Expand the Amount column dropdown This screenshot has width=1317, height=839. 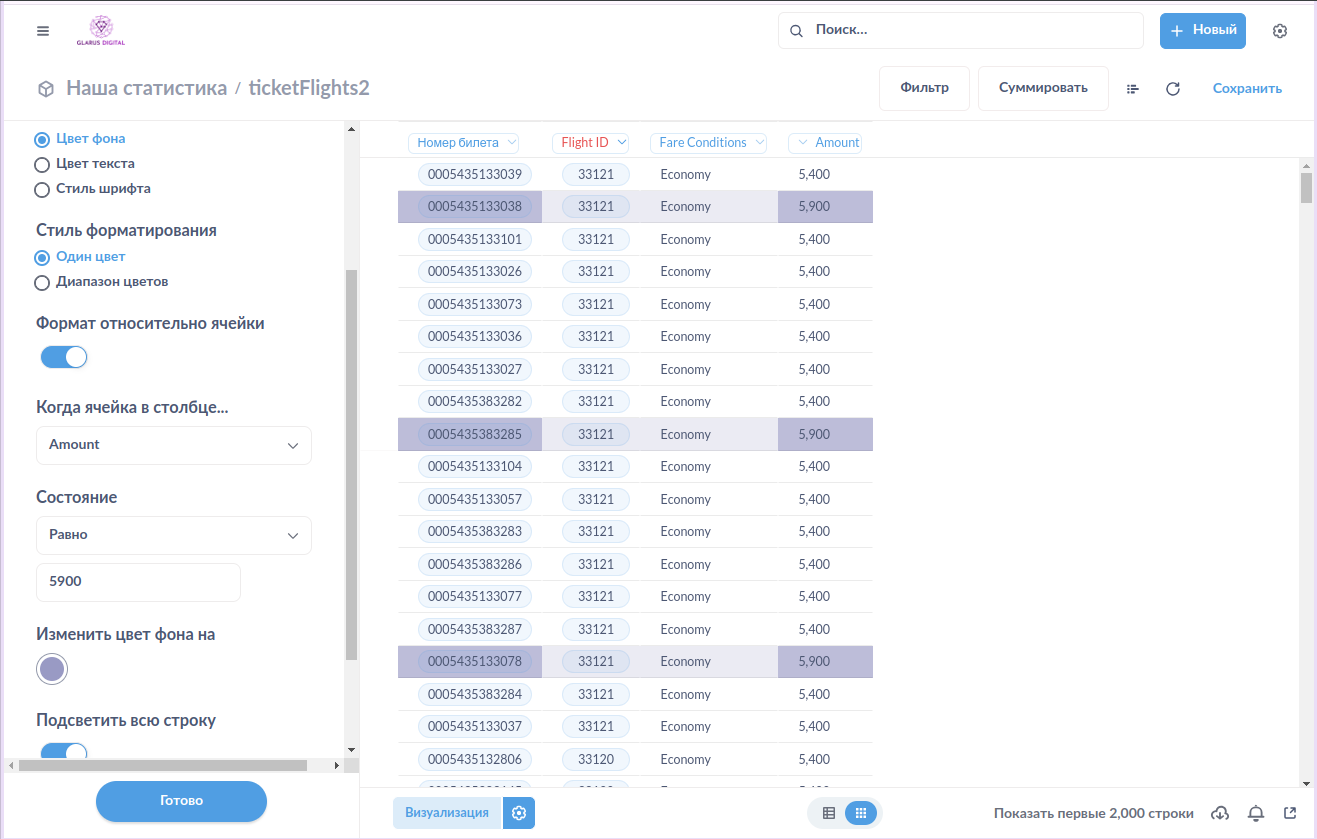pyautogui.click(x=174, y=445)
